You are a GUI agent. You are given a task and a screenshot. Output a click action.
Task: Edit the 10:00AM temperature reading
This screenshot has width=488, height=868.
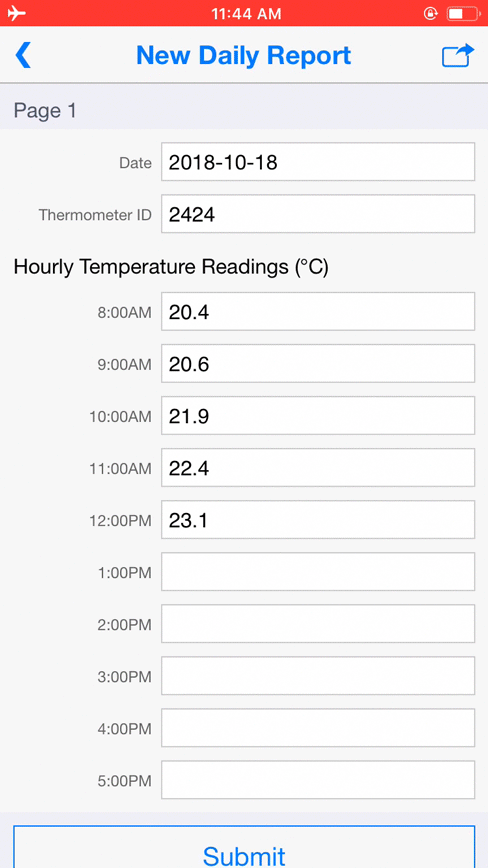click(x=318, y=416)
